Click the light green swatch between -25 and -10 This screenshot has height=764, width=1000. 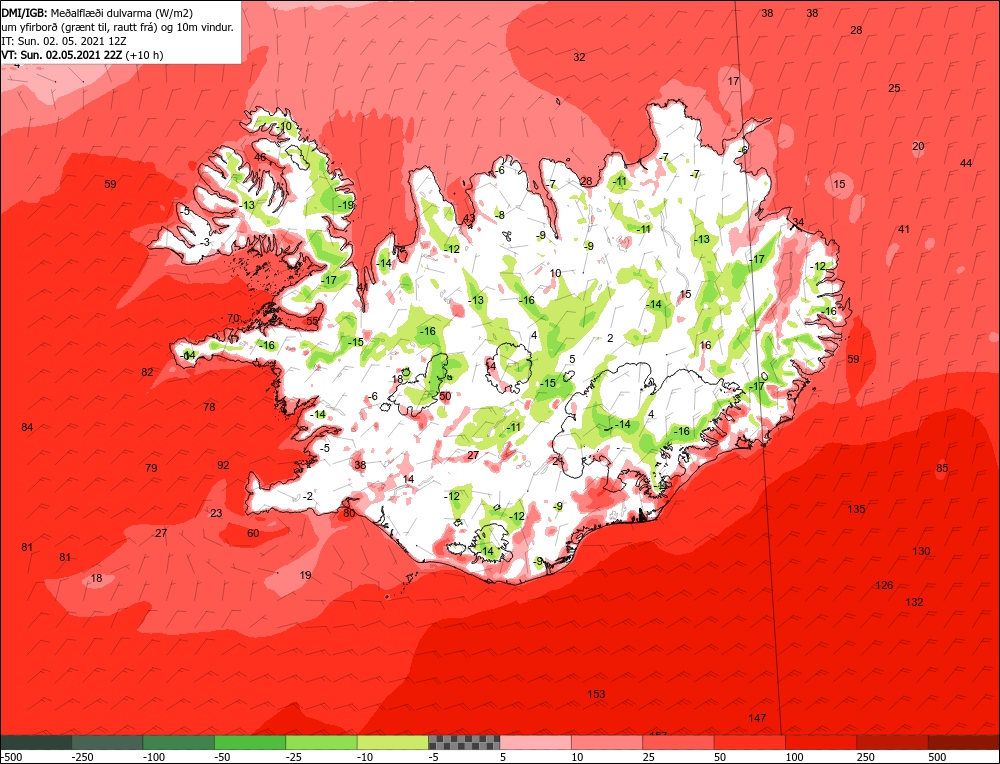(322, 742)
